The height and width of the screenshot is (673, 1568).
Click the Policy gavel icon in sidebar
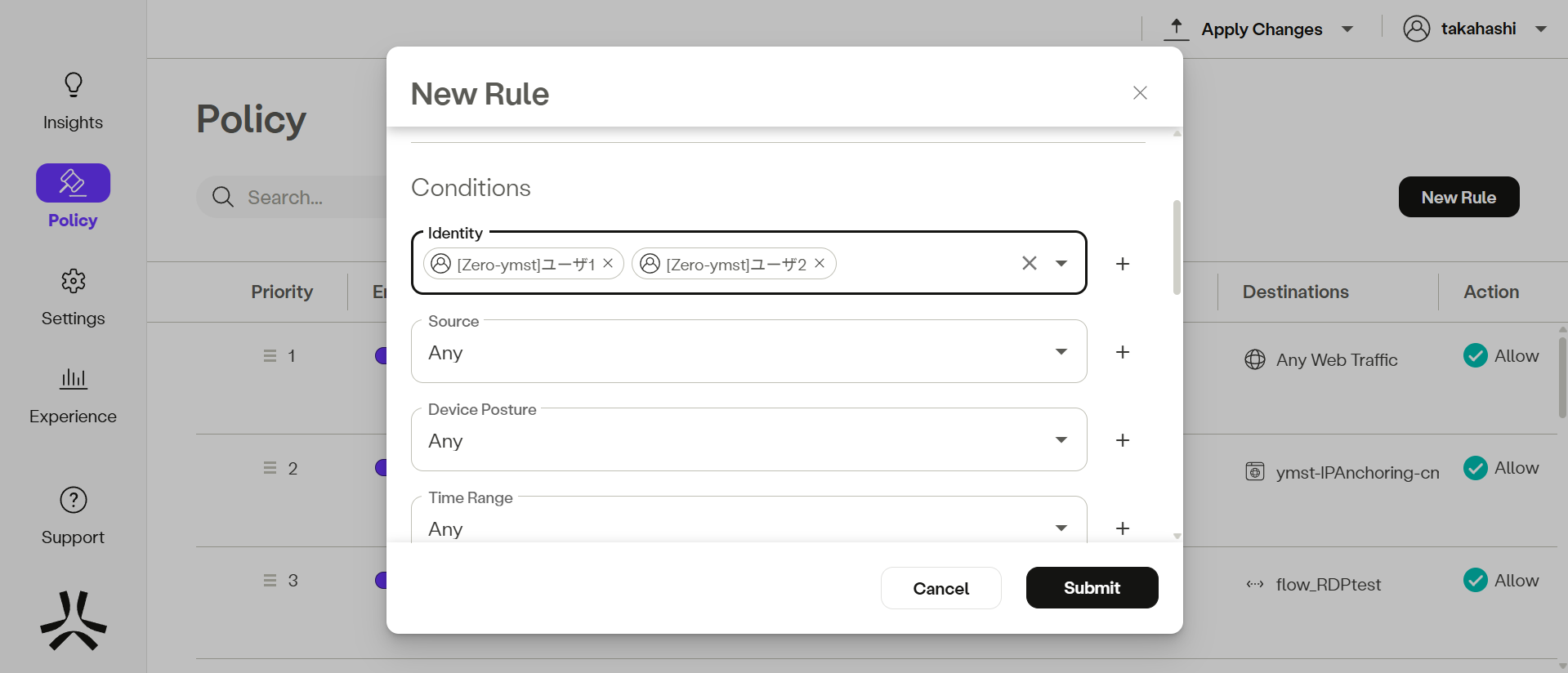point(73,183)
